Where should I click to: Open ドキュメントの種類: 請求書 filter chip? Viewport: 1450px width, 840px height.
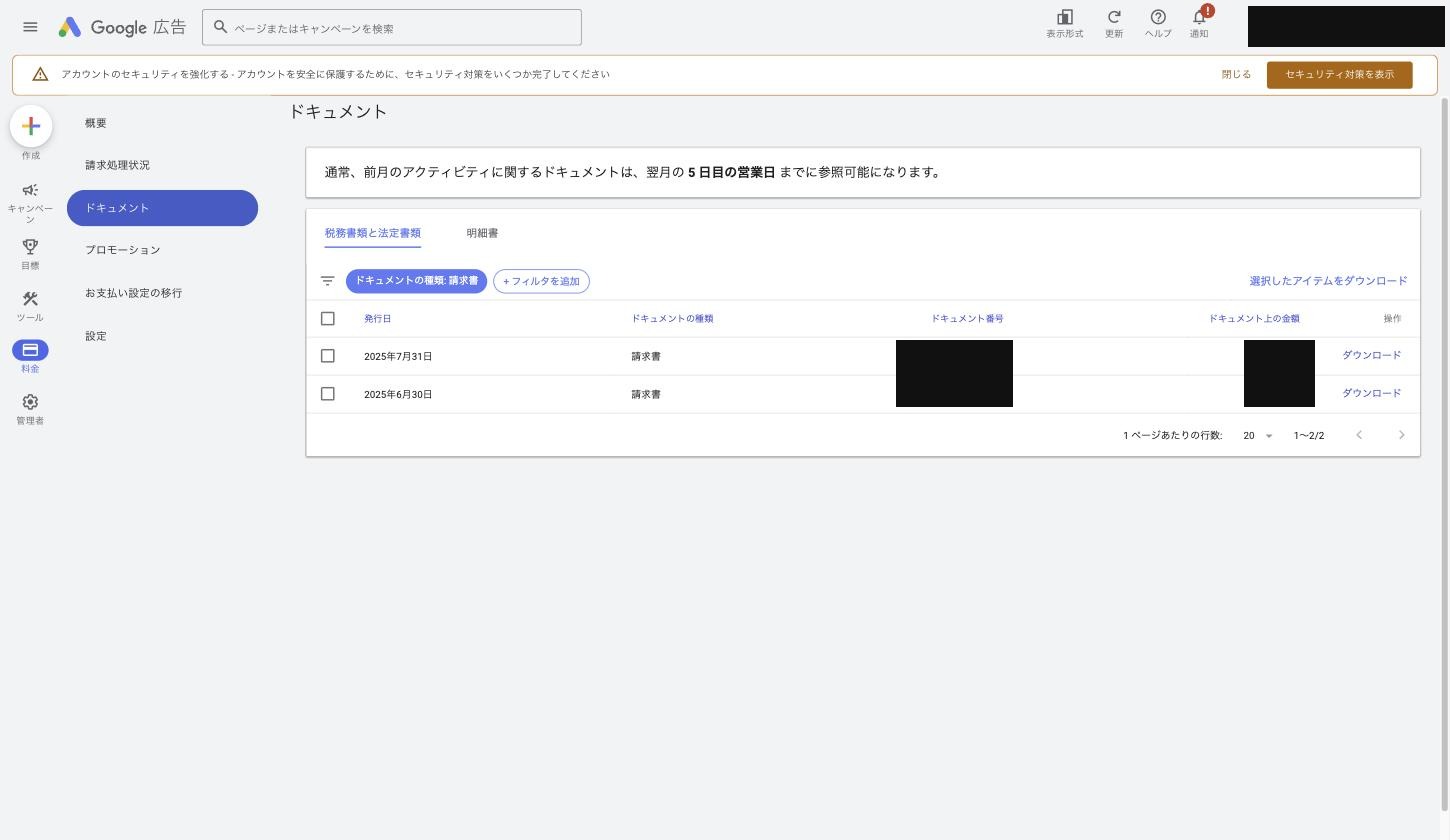416,281
